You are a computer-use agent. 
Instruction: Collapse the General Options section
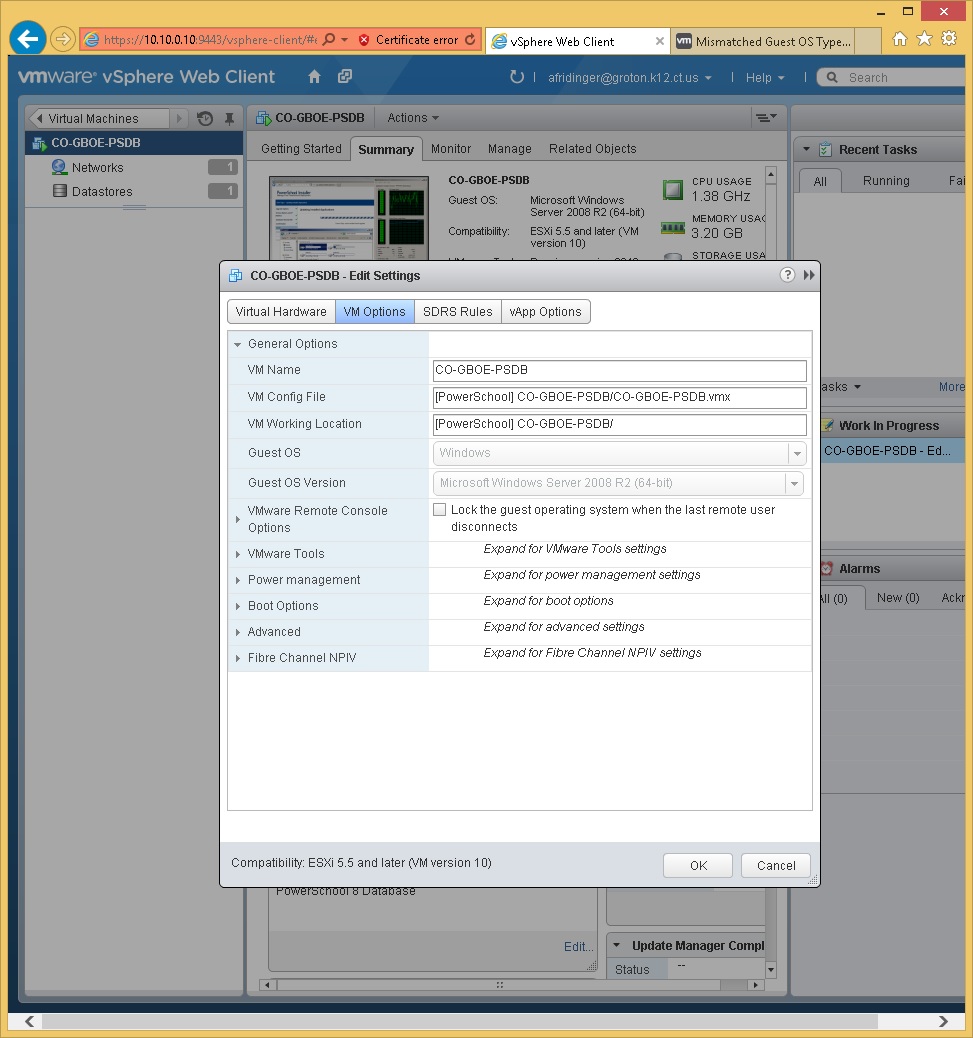(x=237, y=342)
